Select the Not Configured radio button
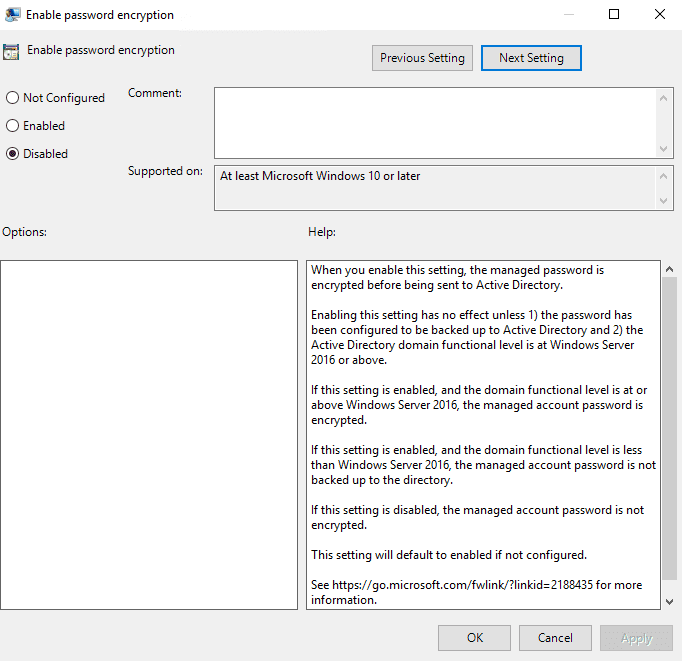The height and width of the screenshot is (661, 682). 13,98
